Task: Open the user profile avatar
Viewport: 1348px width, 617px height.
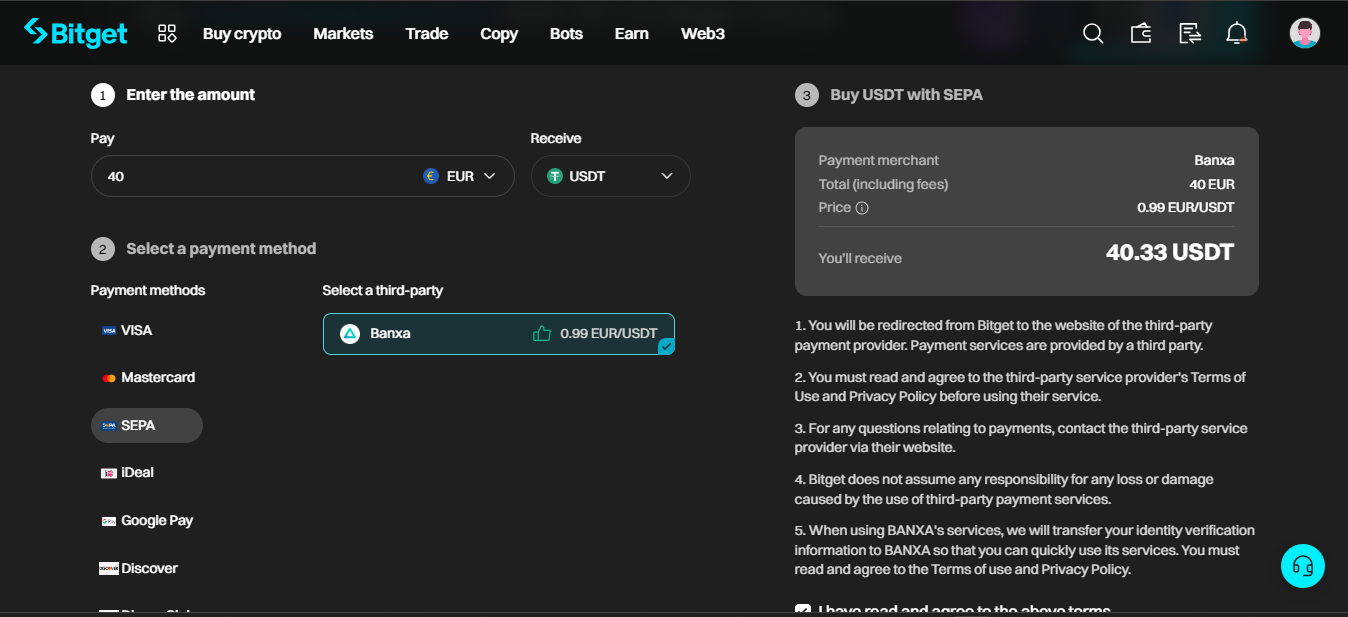Action: tap(1305, 33)
